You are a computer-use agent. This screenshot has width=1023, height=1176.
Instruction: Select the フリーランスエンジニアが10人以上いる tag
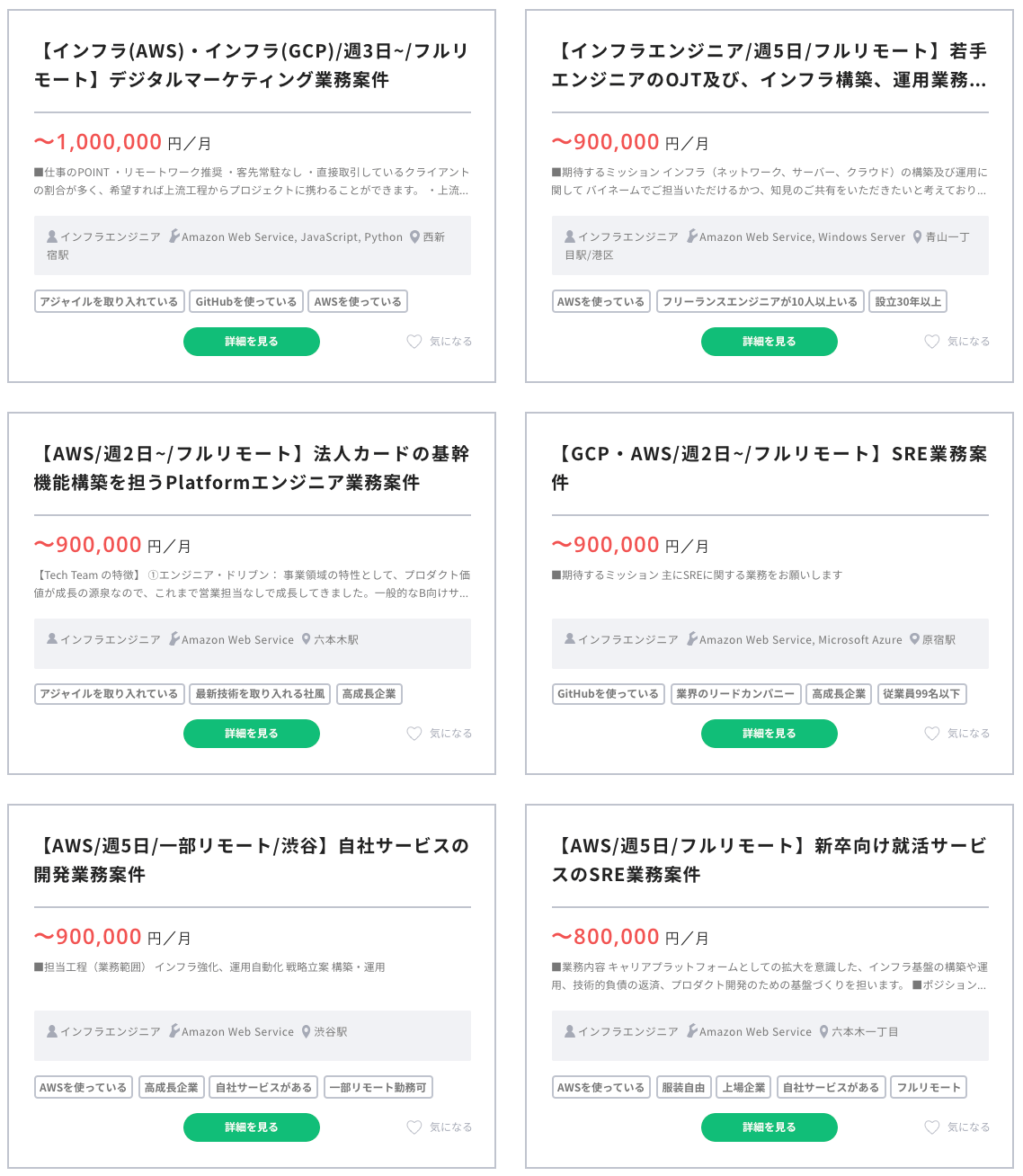click(760, 301)
